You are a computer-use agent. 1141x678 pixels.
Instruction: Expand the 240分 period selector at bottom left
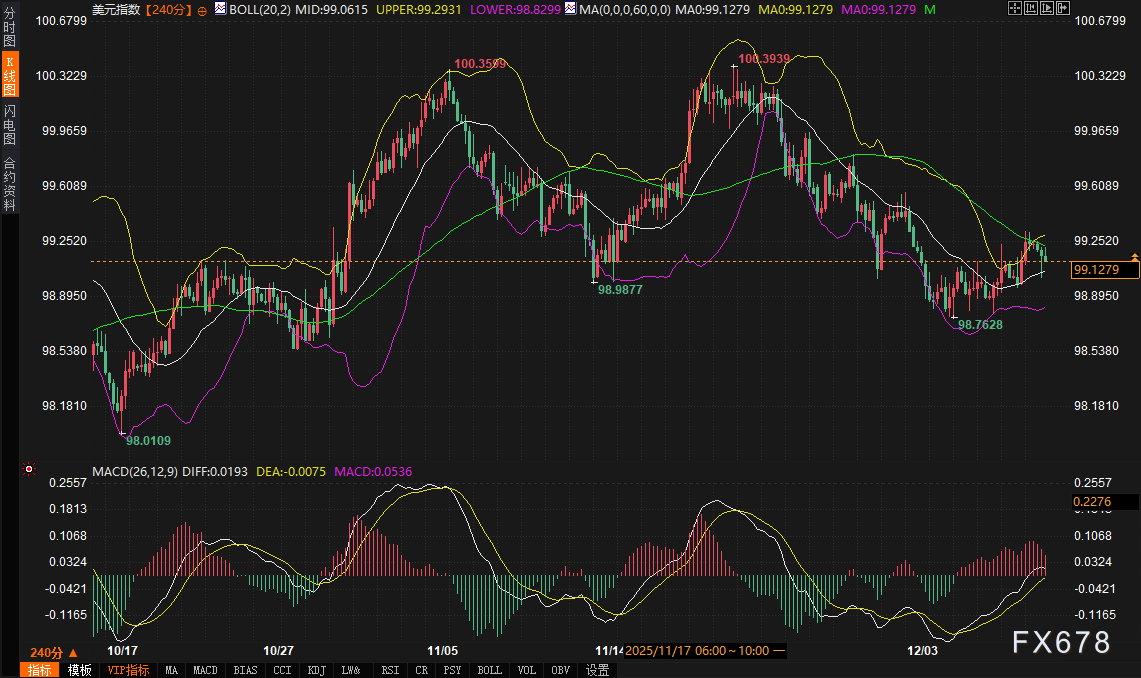54,652
